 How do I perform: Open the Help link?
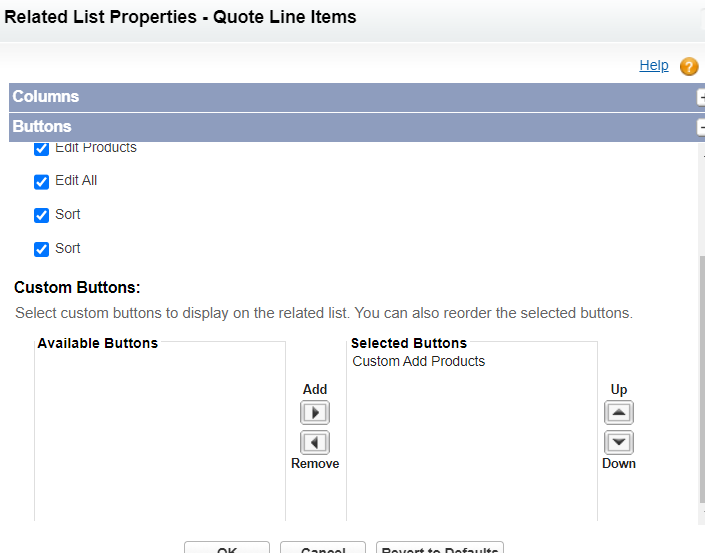pos(654,66)
